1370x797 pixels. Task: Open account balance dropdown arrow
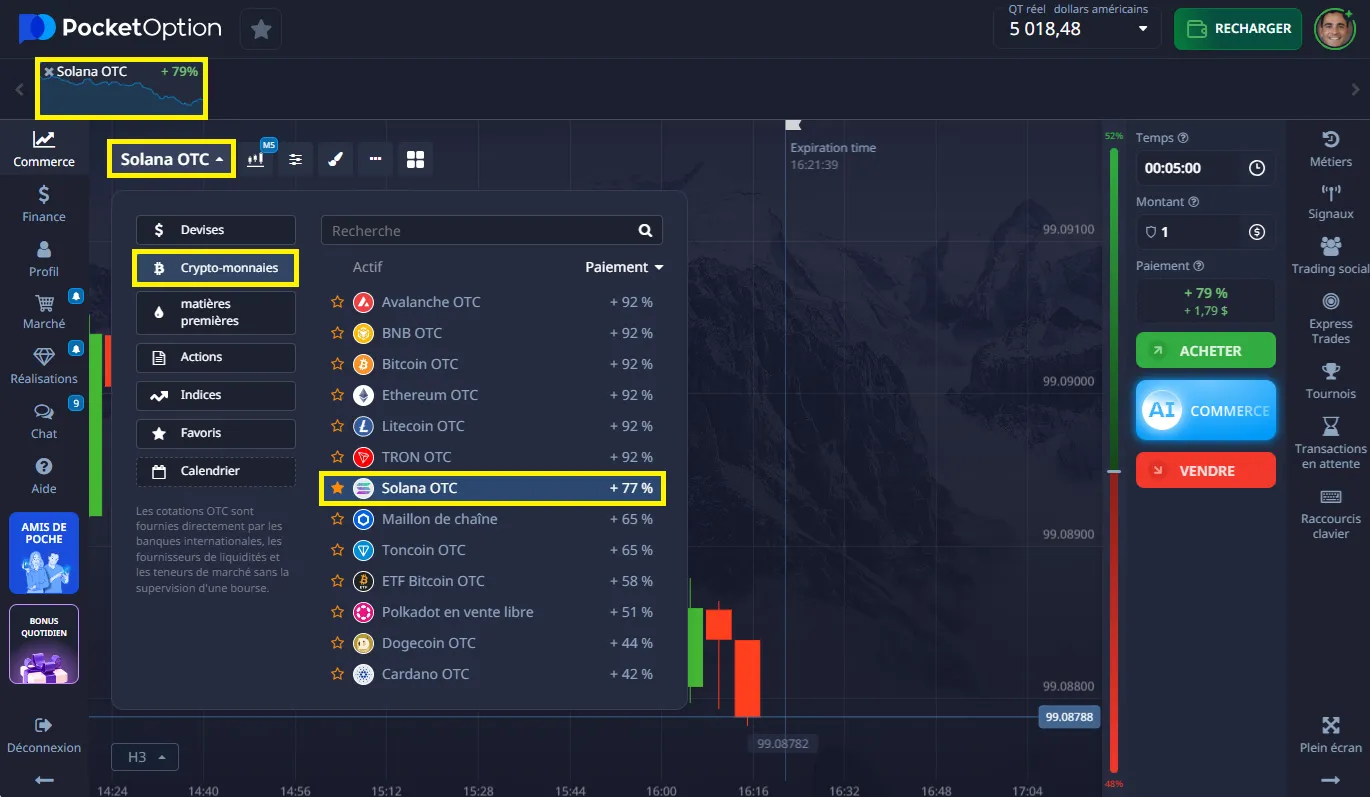[1143, 29]
